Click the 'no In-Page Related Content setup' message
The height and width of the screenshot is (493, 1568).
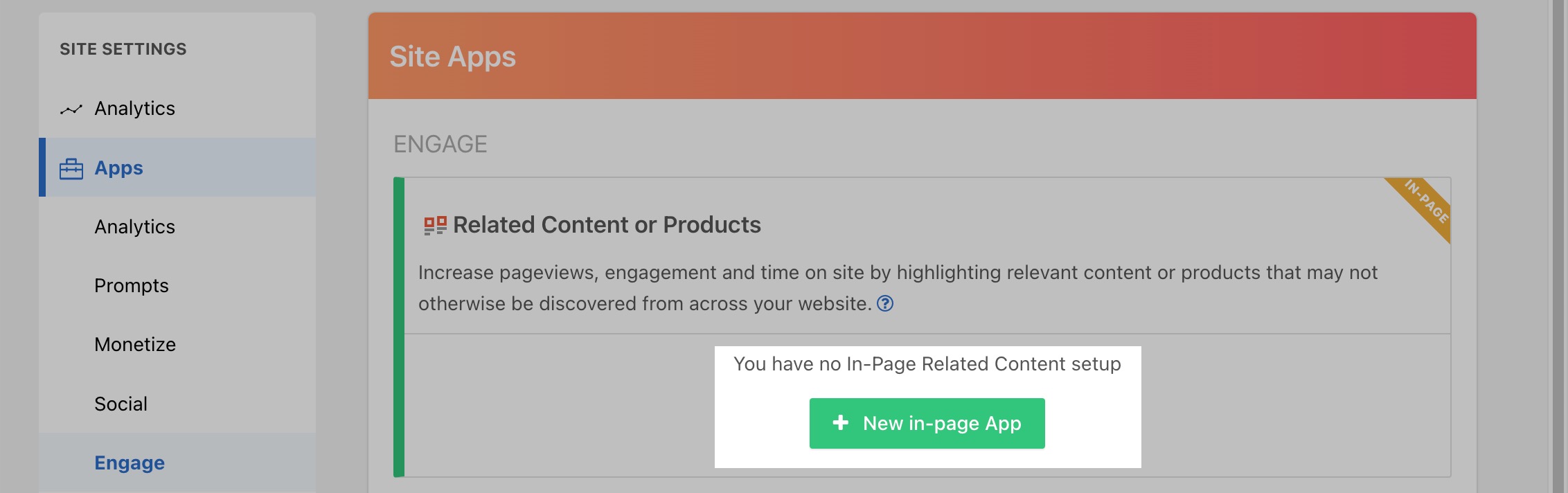pos(927,364)
